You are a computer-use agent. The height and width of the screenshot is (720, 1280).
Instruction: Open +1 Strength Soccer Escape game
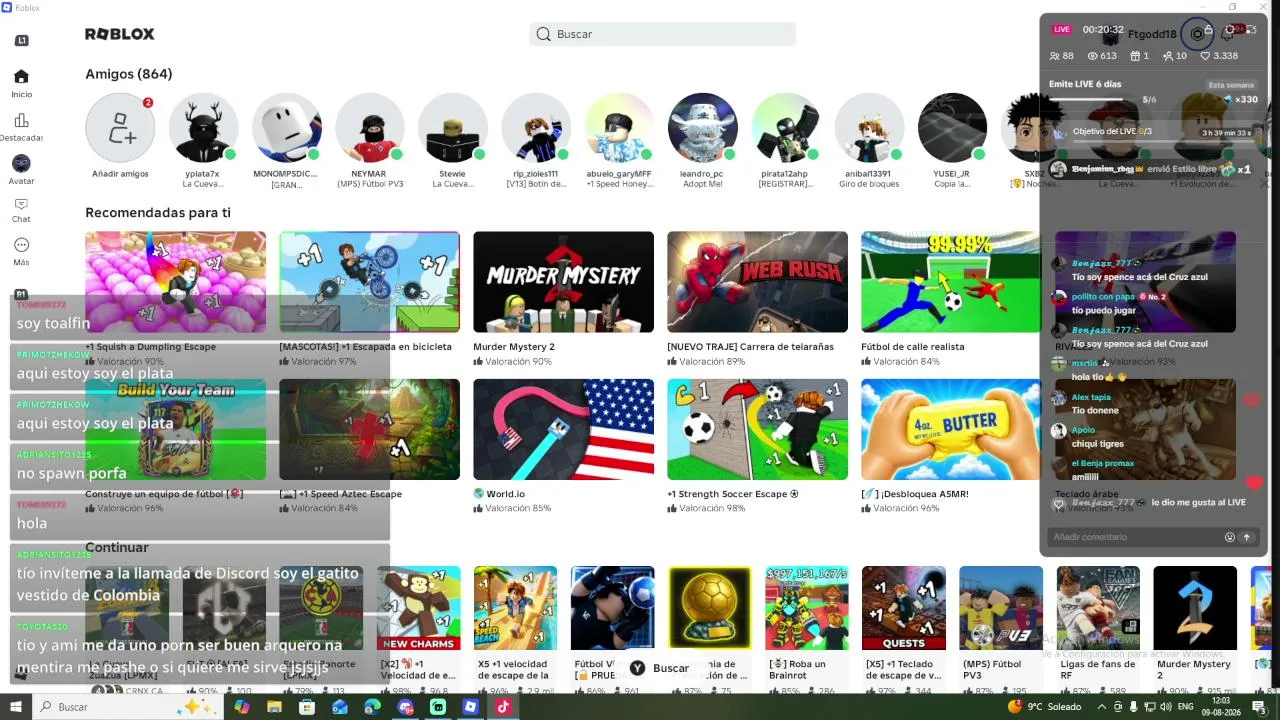pos(757,429)
